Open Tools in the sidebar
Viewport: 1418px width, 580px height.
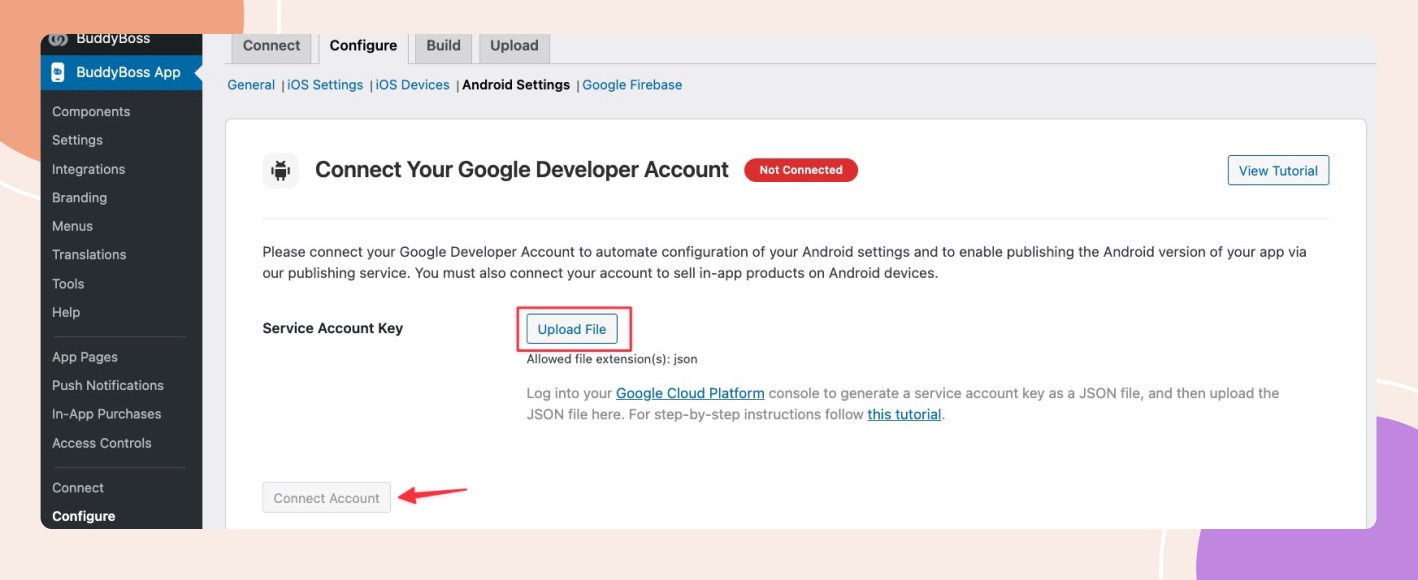click(x=68, y=284)
